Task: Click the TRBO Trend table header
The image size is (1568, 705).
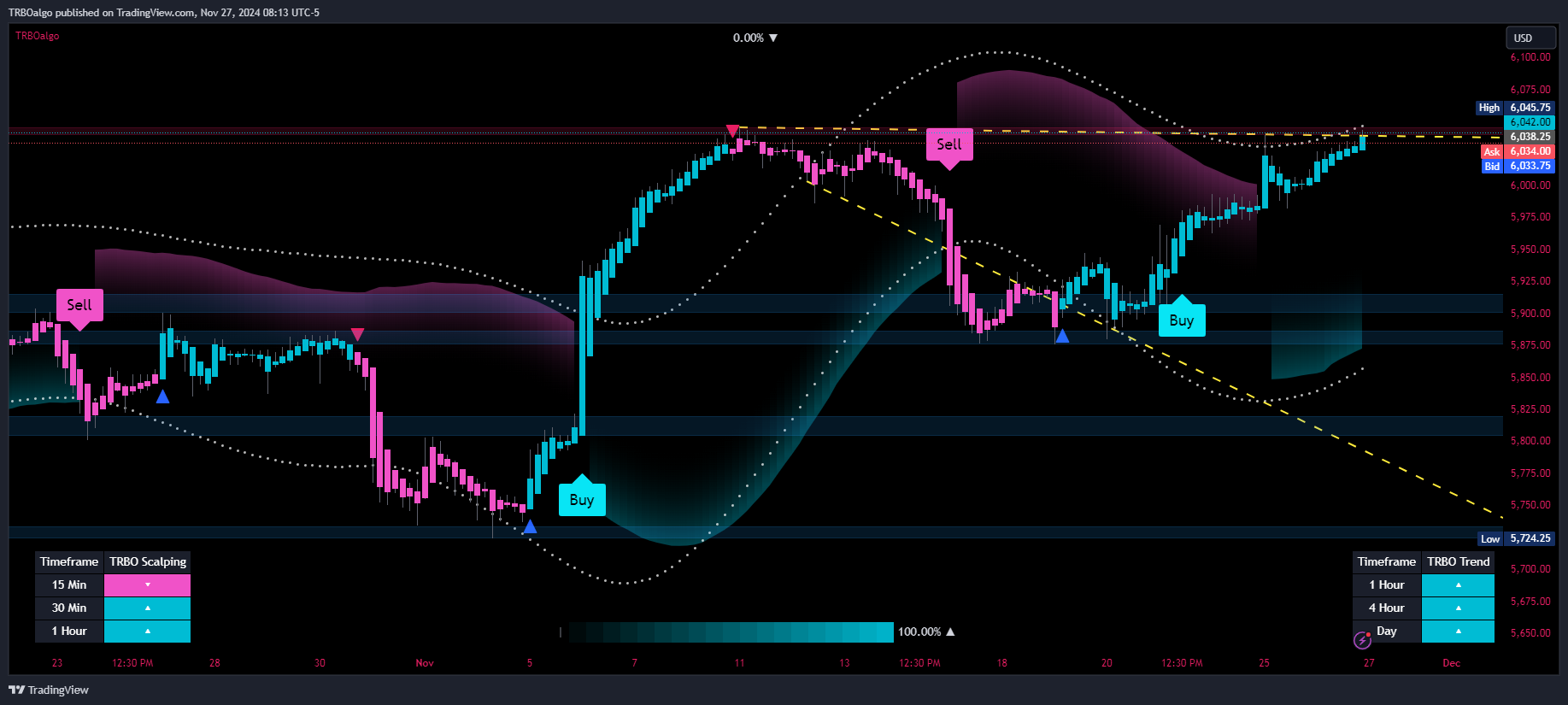Action: [1458, 561]
